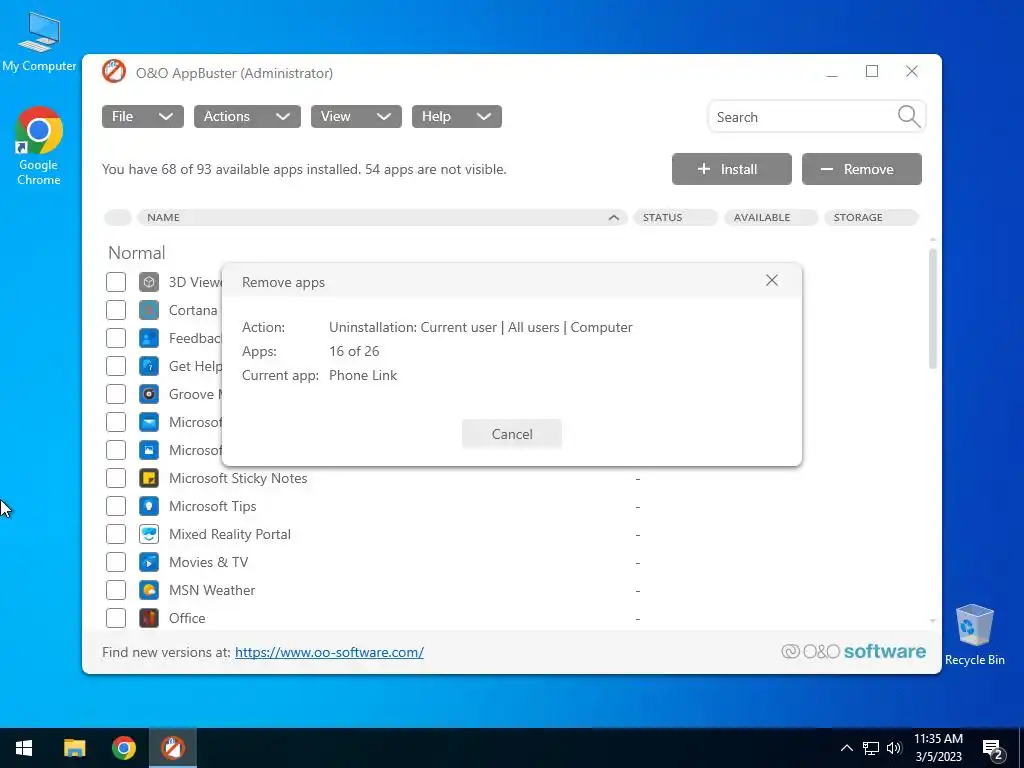
Task: Click the O&O software logo
Action: click(x=853, y=651)
